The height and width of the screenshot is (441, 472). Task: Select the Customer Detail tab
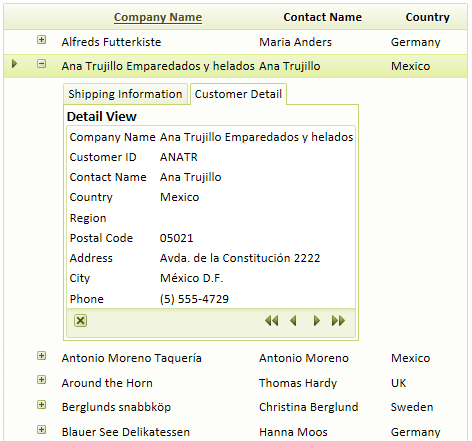click(x=238, y=94)
